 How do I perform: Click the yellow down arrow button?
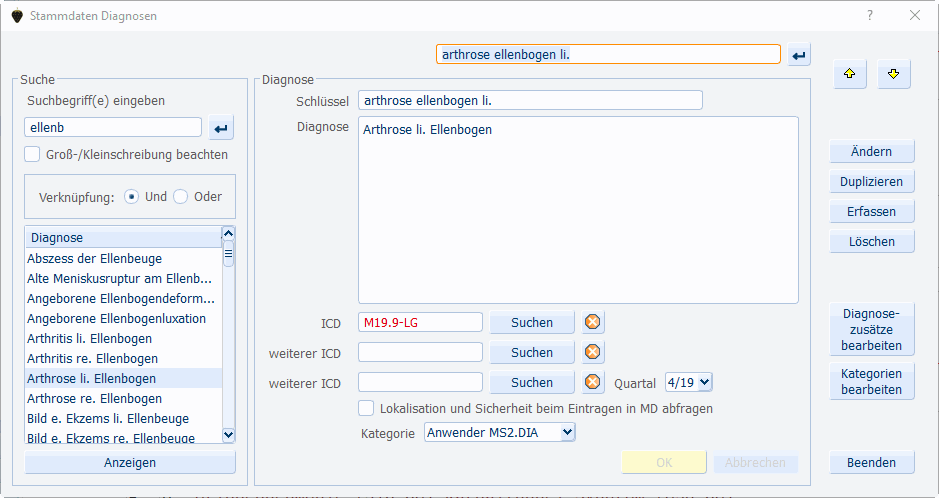pos(893,74)
